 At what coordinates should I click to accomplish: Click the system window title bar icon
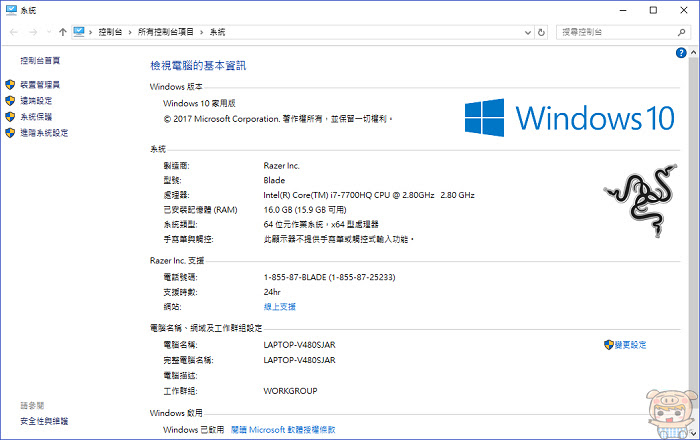point(11,10)
